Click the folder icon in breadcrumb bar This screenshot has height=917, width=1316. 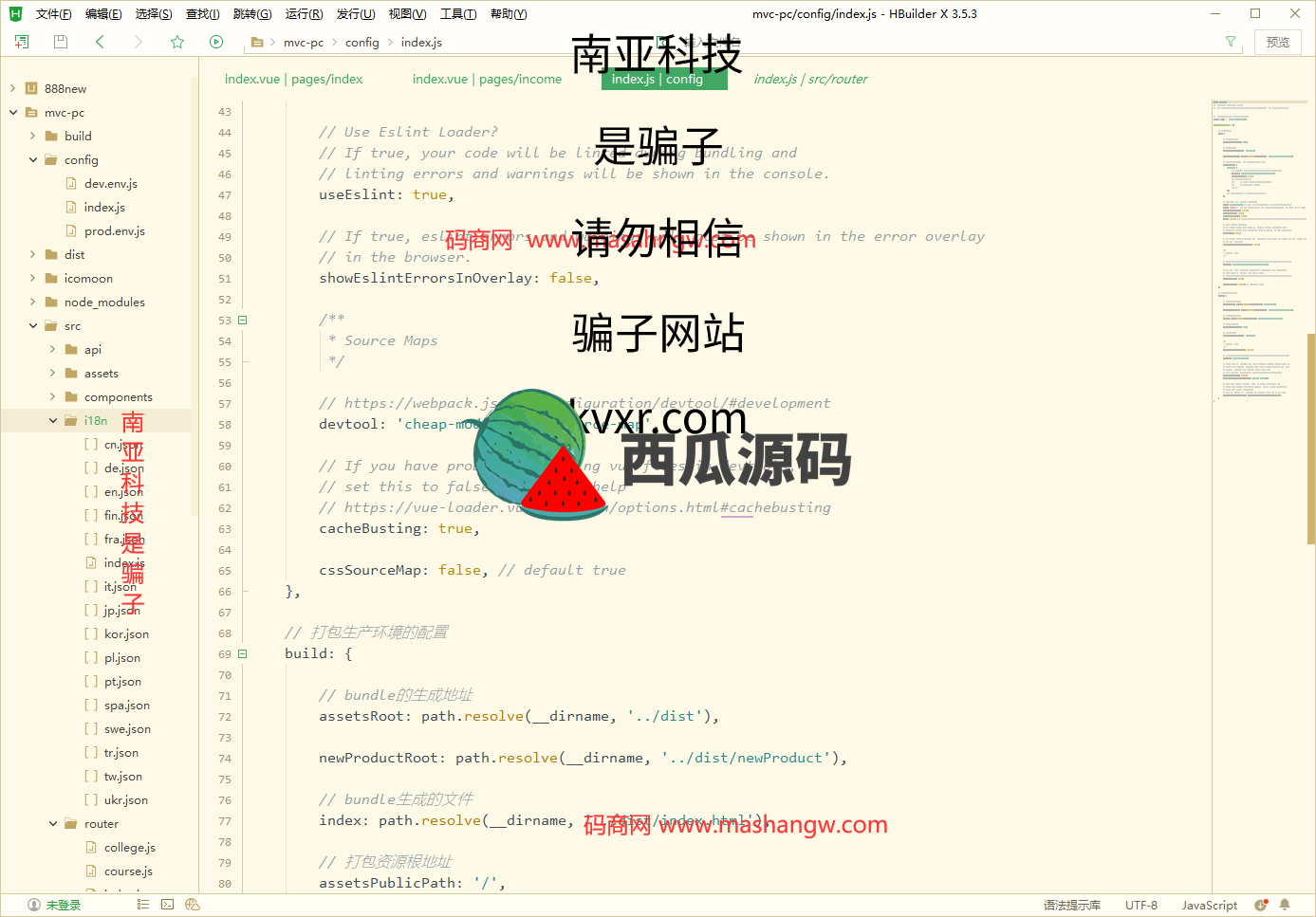point(256,43)
